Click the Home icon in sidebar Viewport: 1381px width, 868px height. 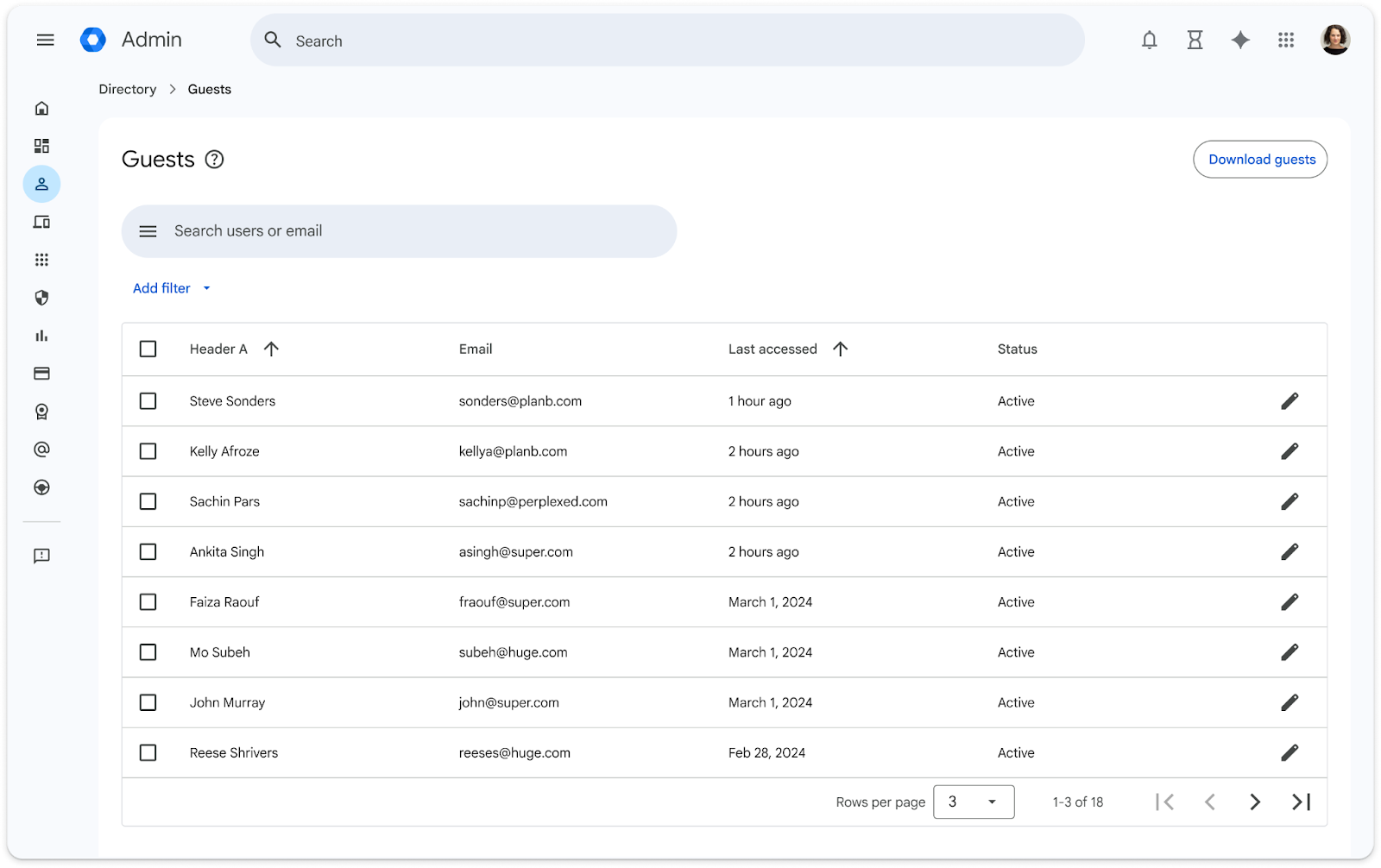(41, 108)
